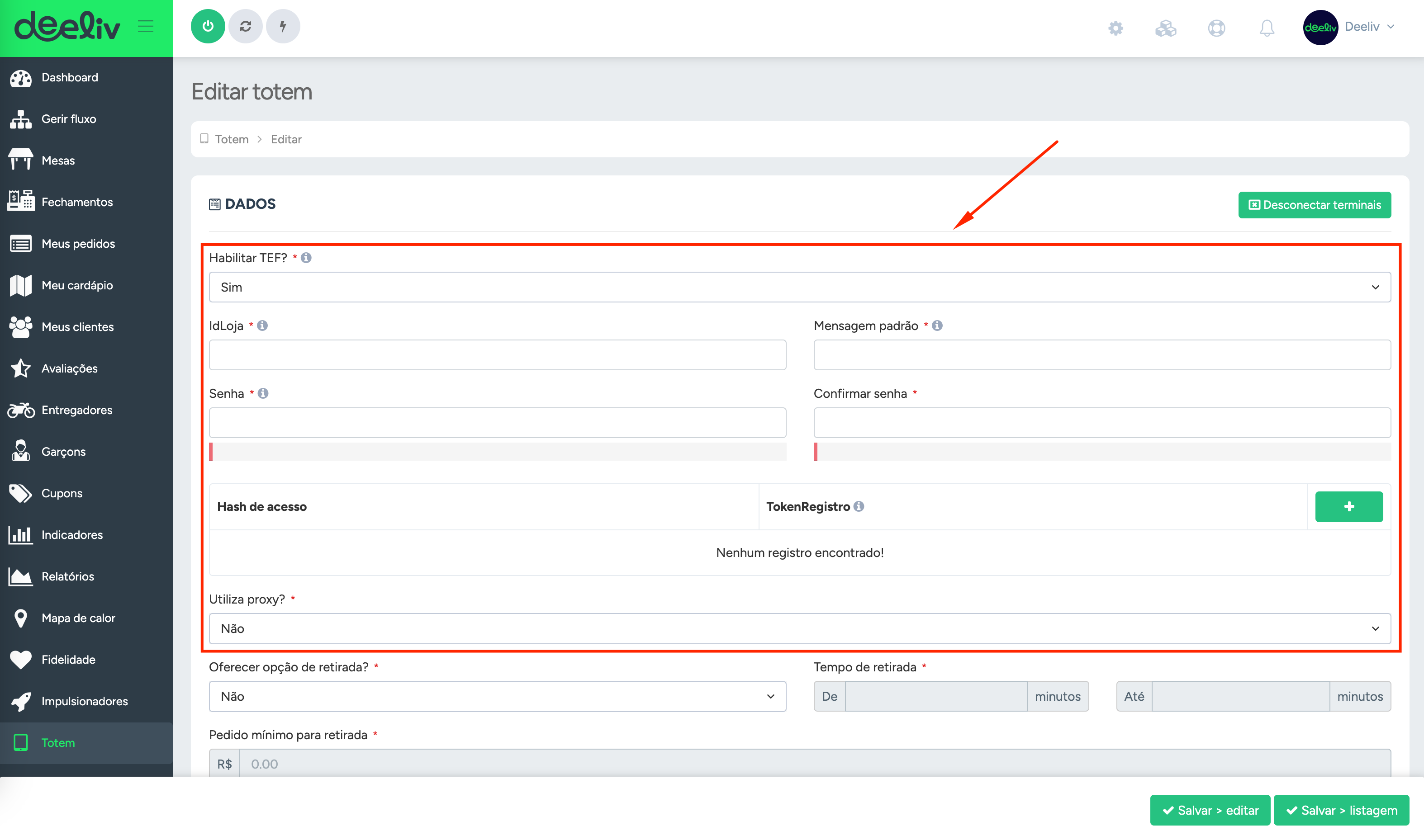Image resolution: width=1424 pixels, height=840 pixels.
Task: Click the refresh icon in top bar
Action: coord(245,26)
